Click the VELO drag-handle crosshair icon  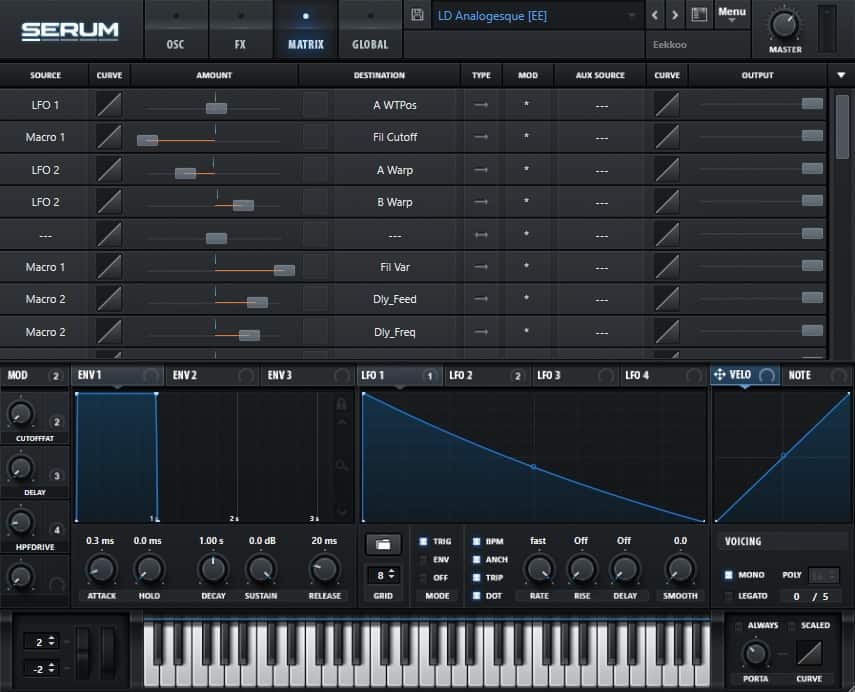pyautogui.click(x=719, y=375)
